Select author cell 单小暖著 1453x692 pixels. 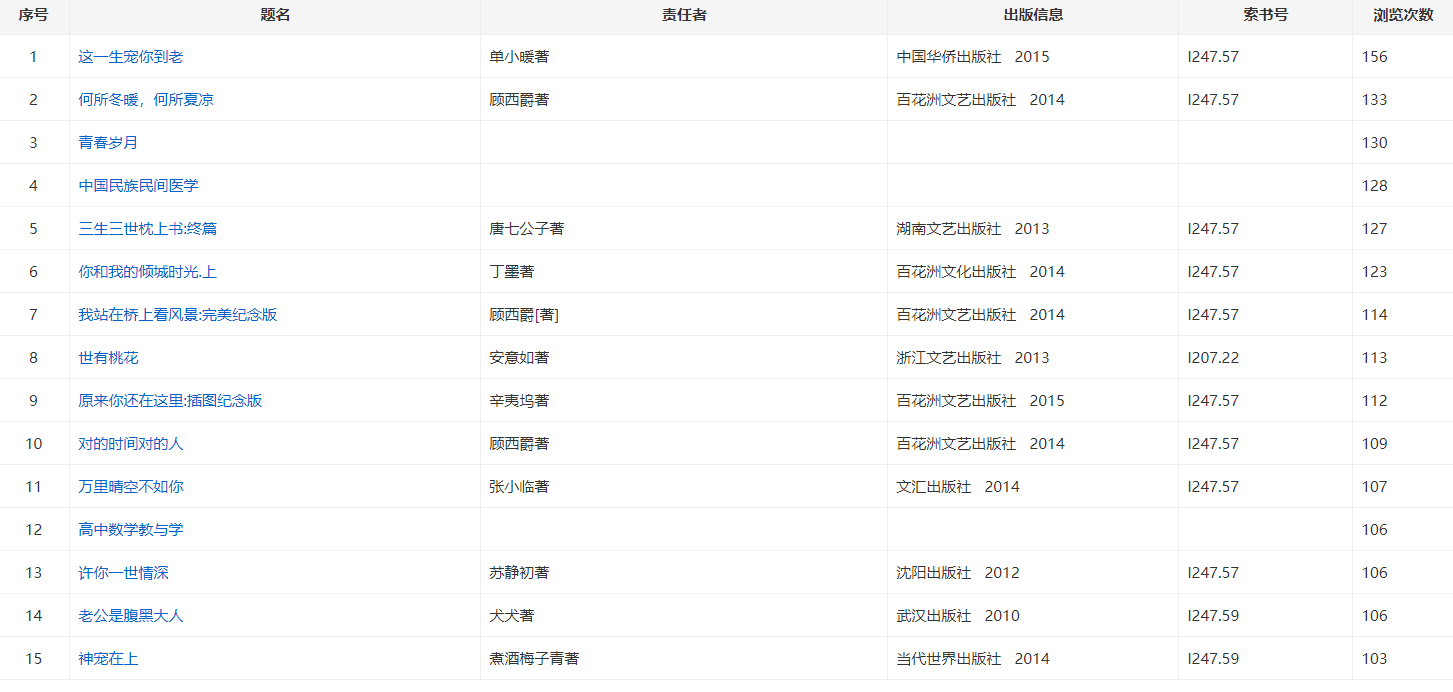coord(519,57)
